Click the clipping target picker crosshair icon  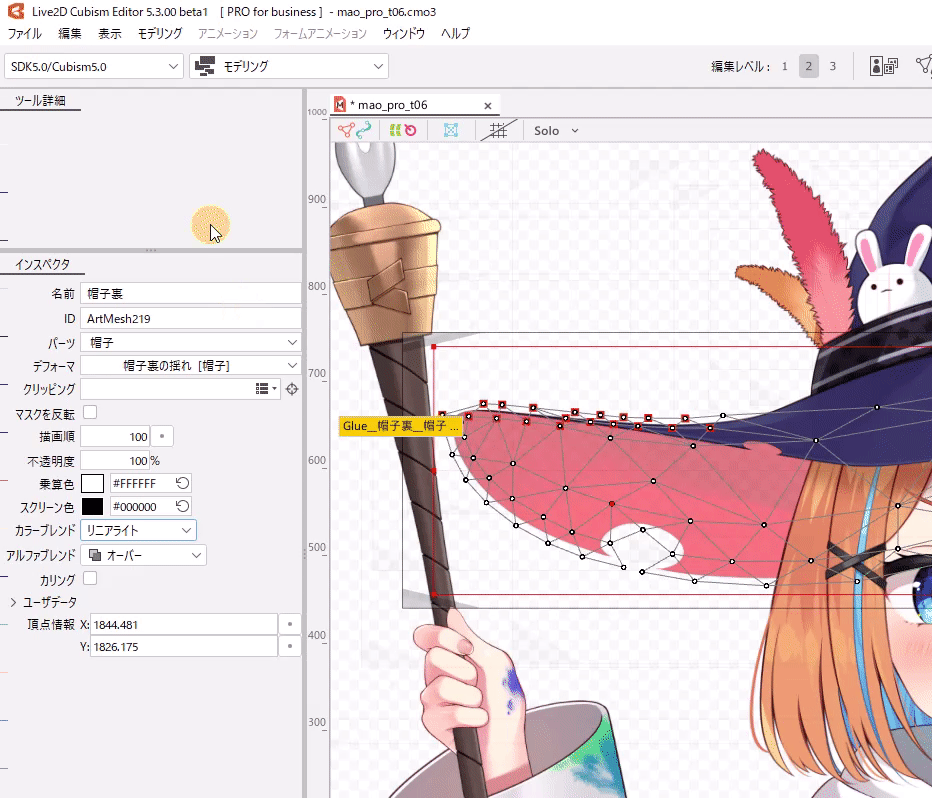[292, 389]
